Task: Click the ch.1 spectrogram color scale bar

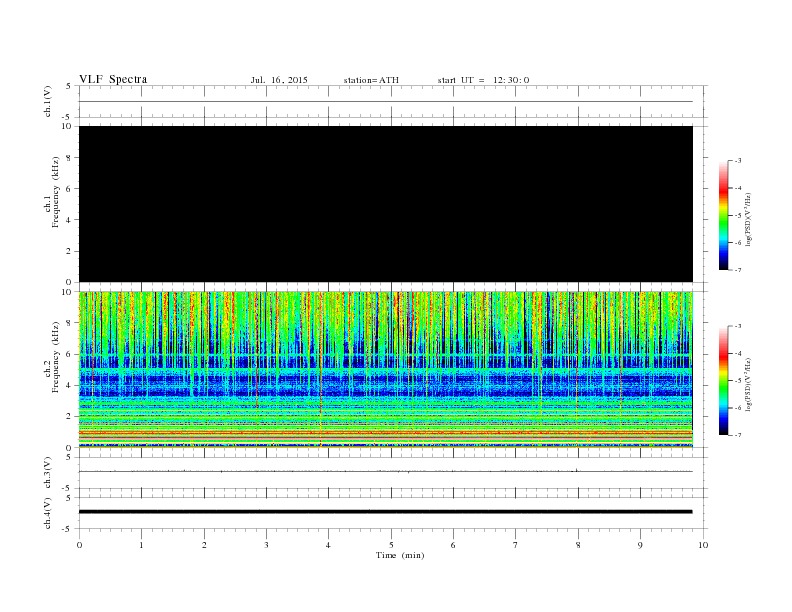Action: tap(724, 215)
